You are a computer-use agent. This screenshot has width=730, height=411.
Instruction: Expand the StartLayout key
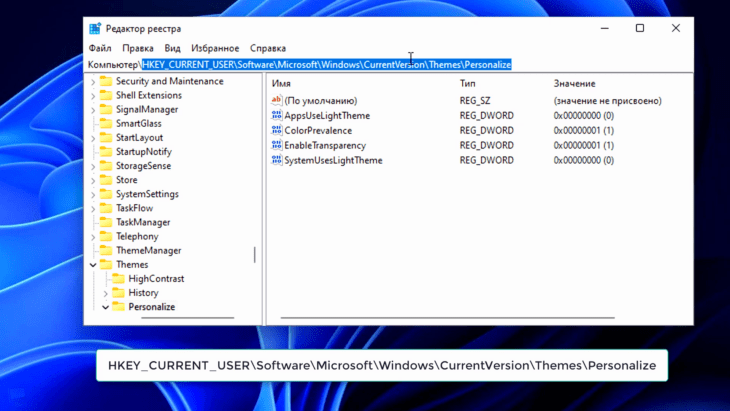(x=93, y=138)
